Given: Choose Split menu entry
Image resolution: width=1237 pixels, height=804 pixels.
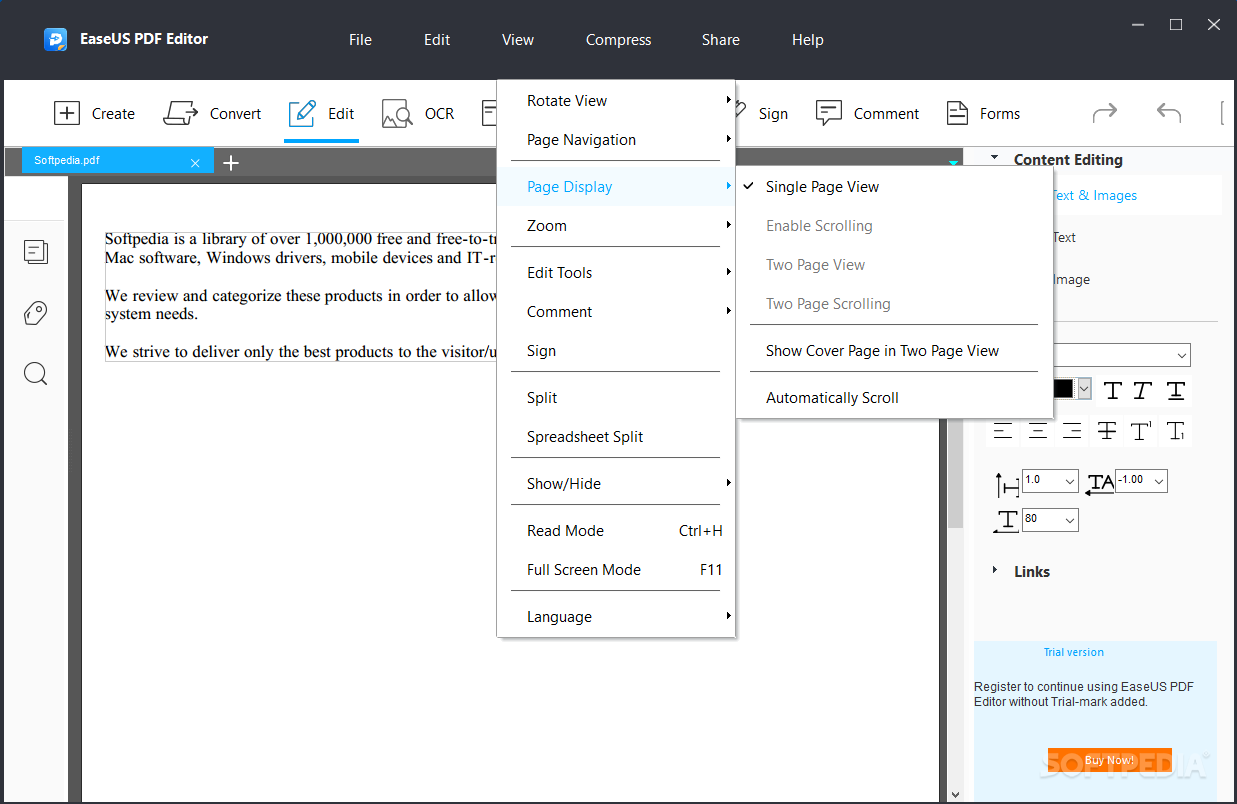Looking at the screenshot, I should 616,397.
